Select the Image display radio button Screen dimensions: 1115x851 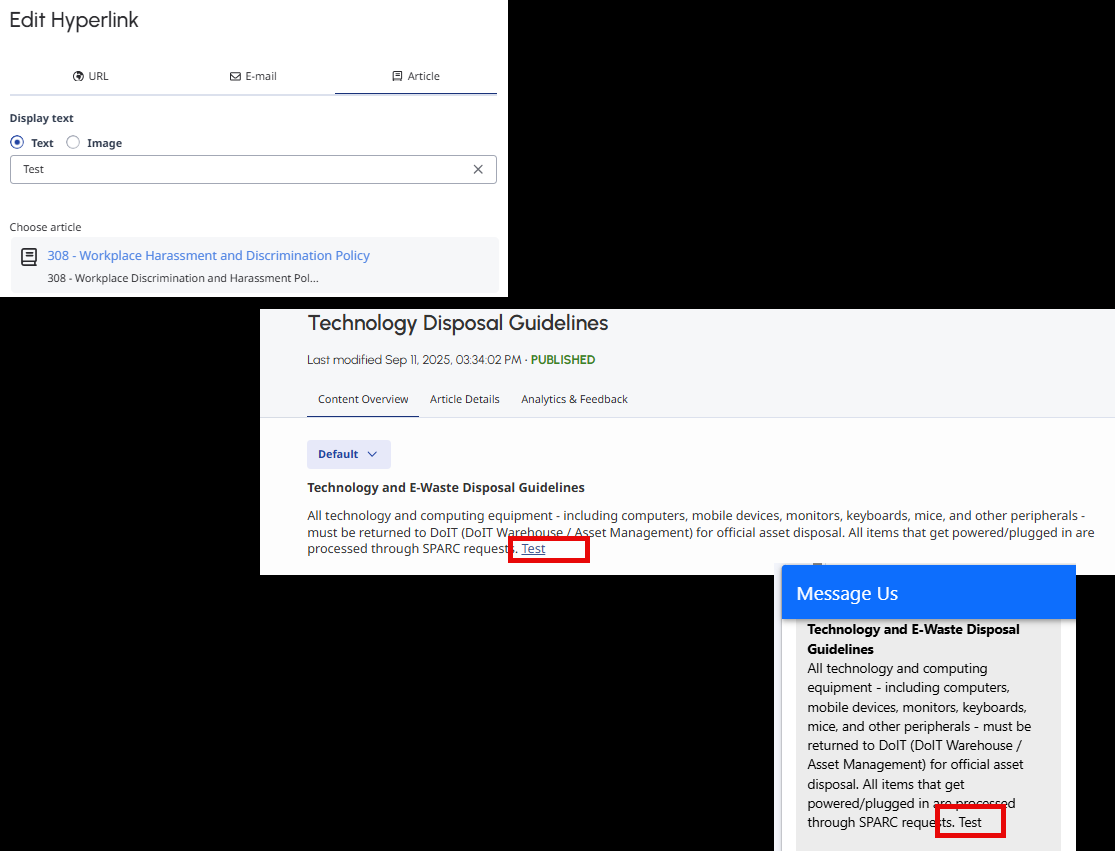(x=73, y=142)
